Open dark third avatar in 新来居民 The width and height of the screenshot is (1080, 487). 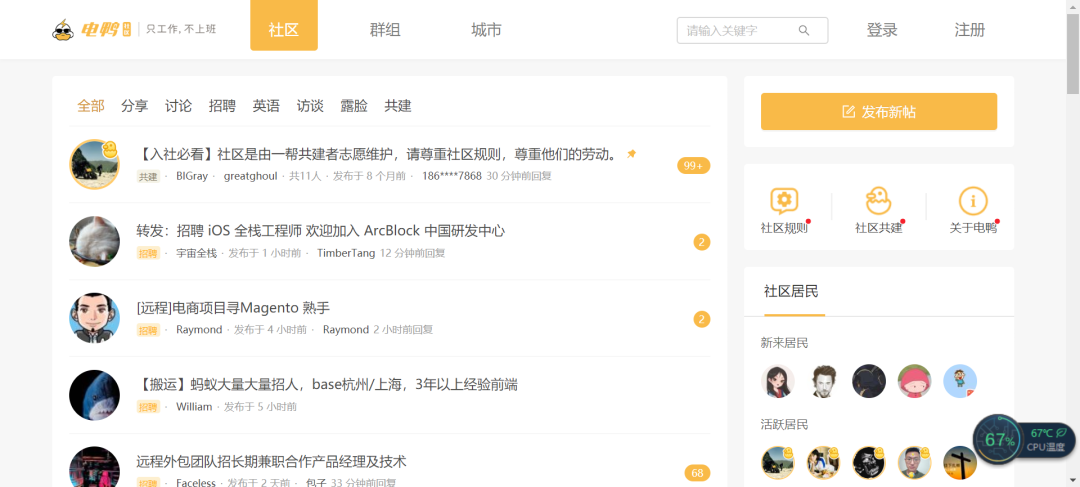pyautogui.click(x=869, y=381)
